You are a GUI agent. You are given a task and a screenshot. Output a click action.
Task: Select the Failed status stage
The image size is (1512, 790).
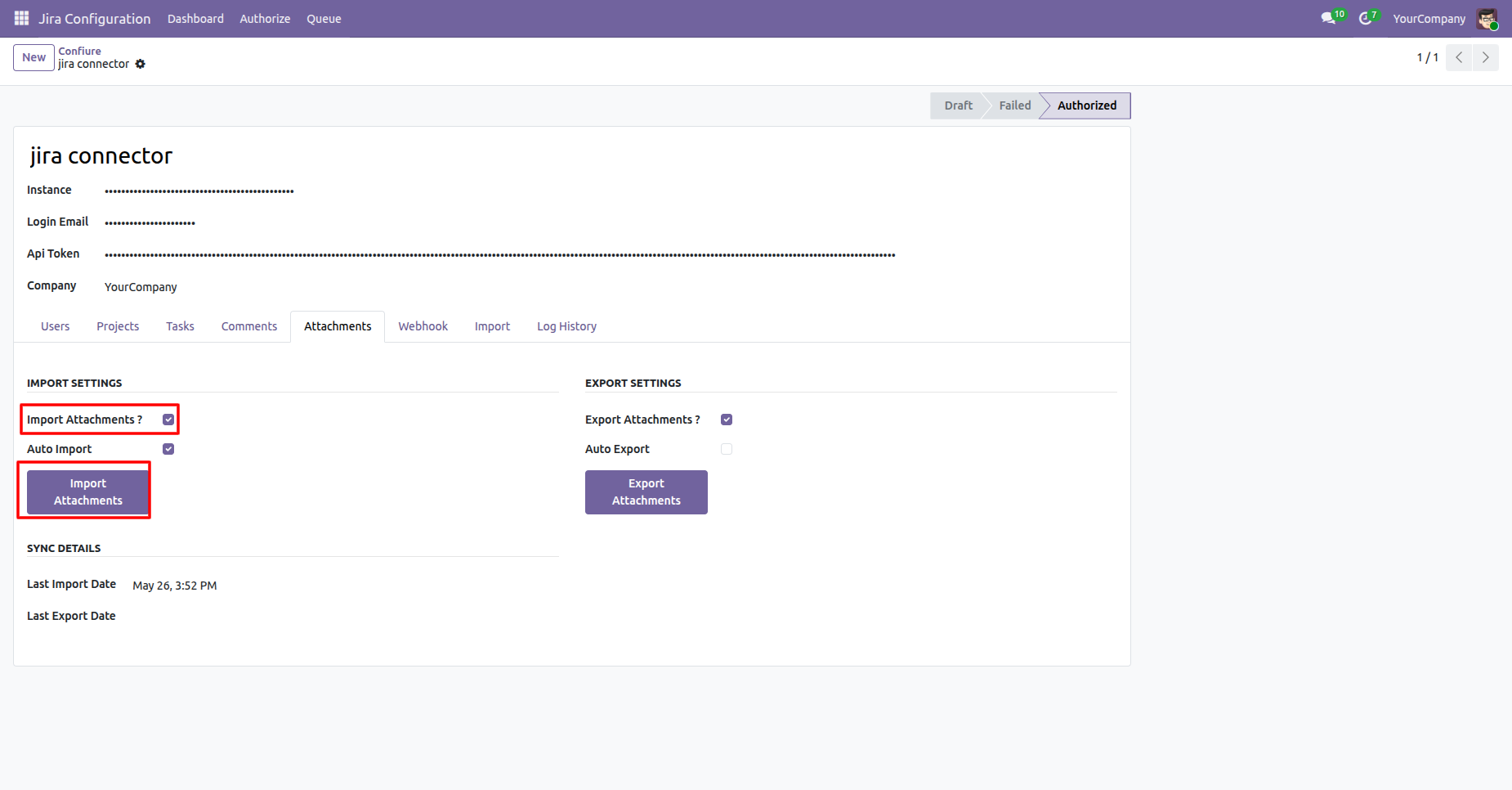1015,105
